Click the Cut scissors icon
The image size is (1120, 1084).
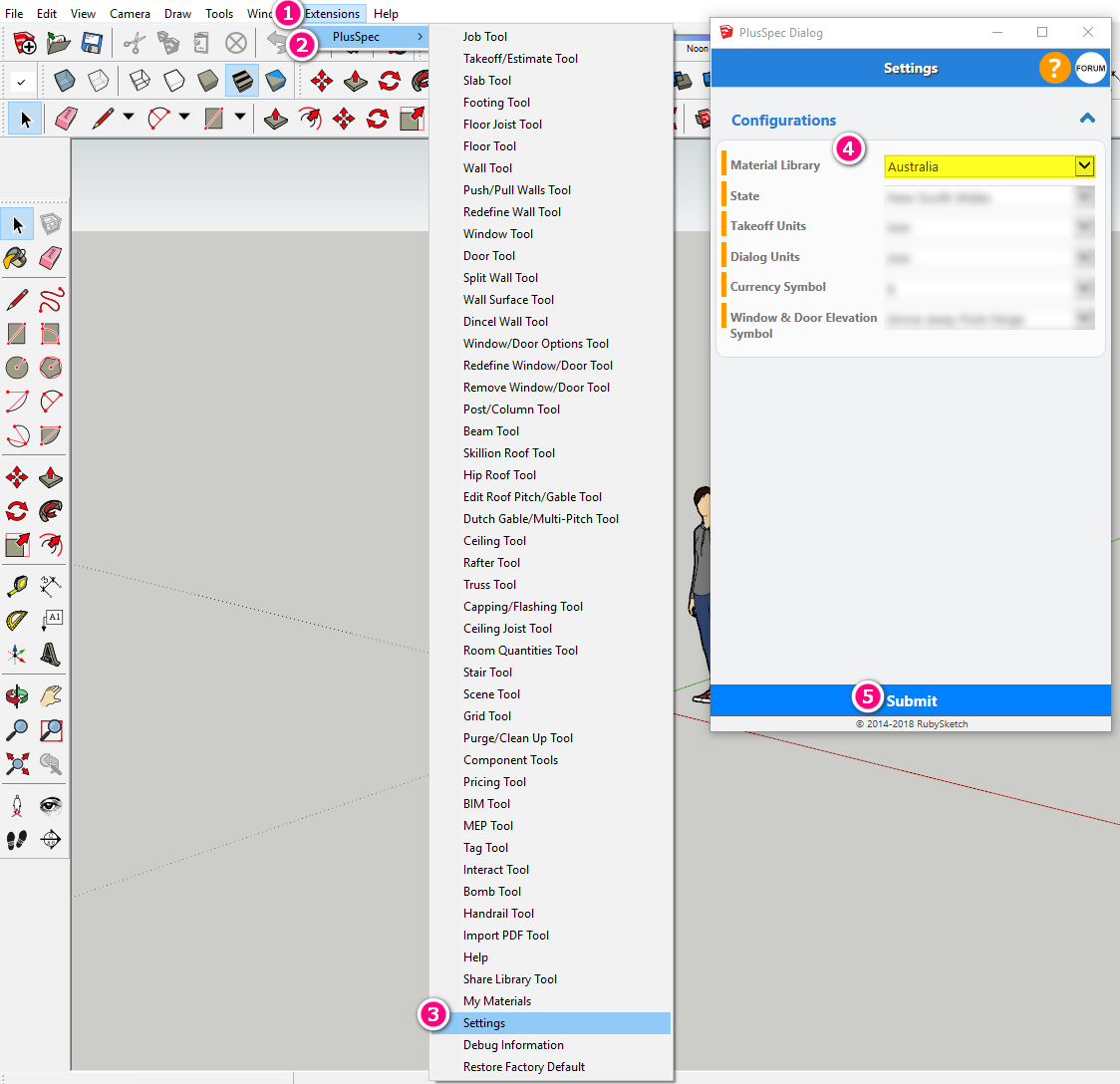pyautogui.click(x=134, y=43)
